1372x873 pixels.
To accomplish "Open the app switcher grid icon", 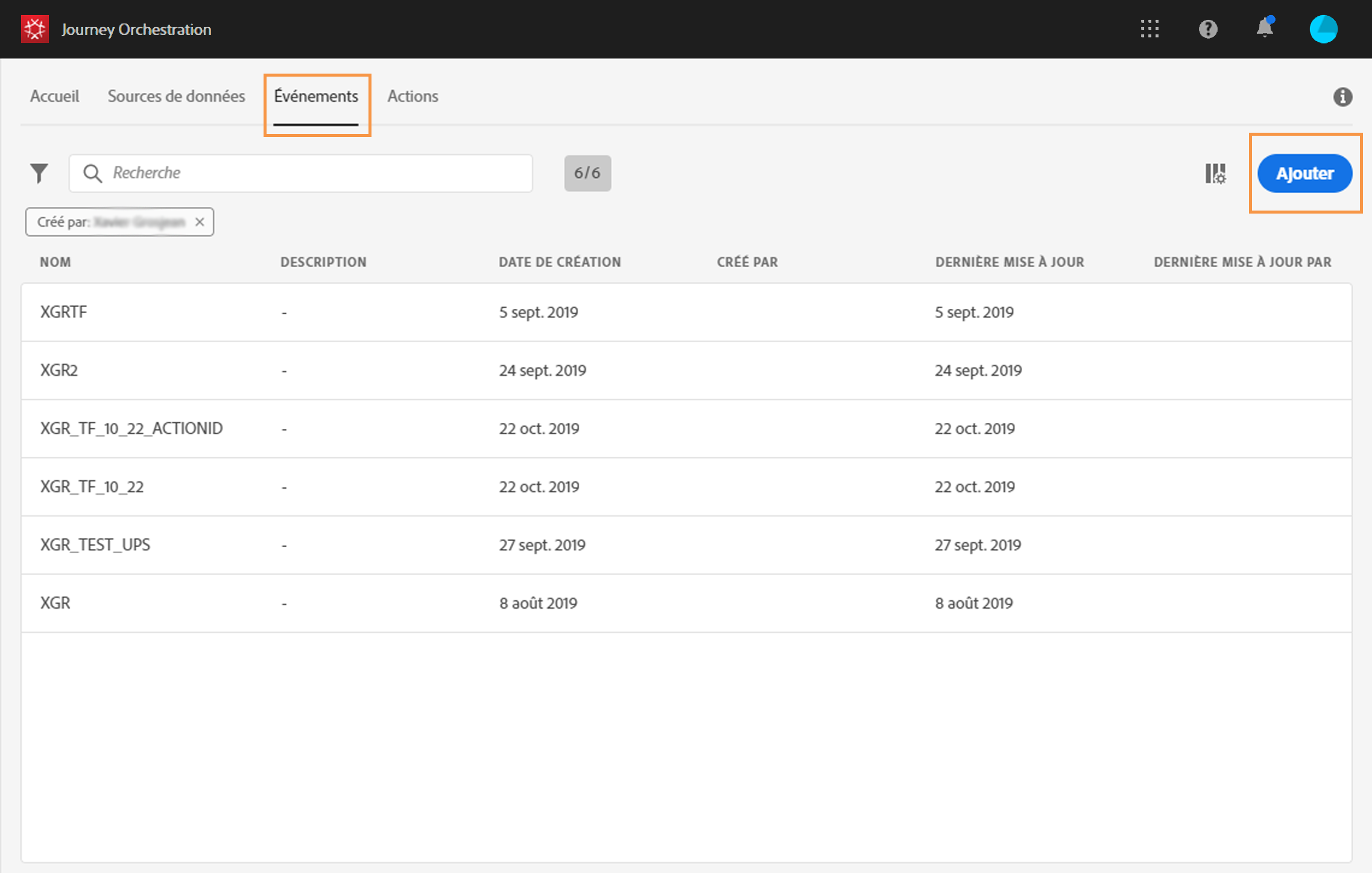I will point(1149,29).
